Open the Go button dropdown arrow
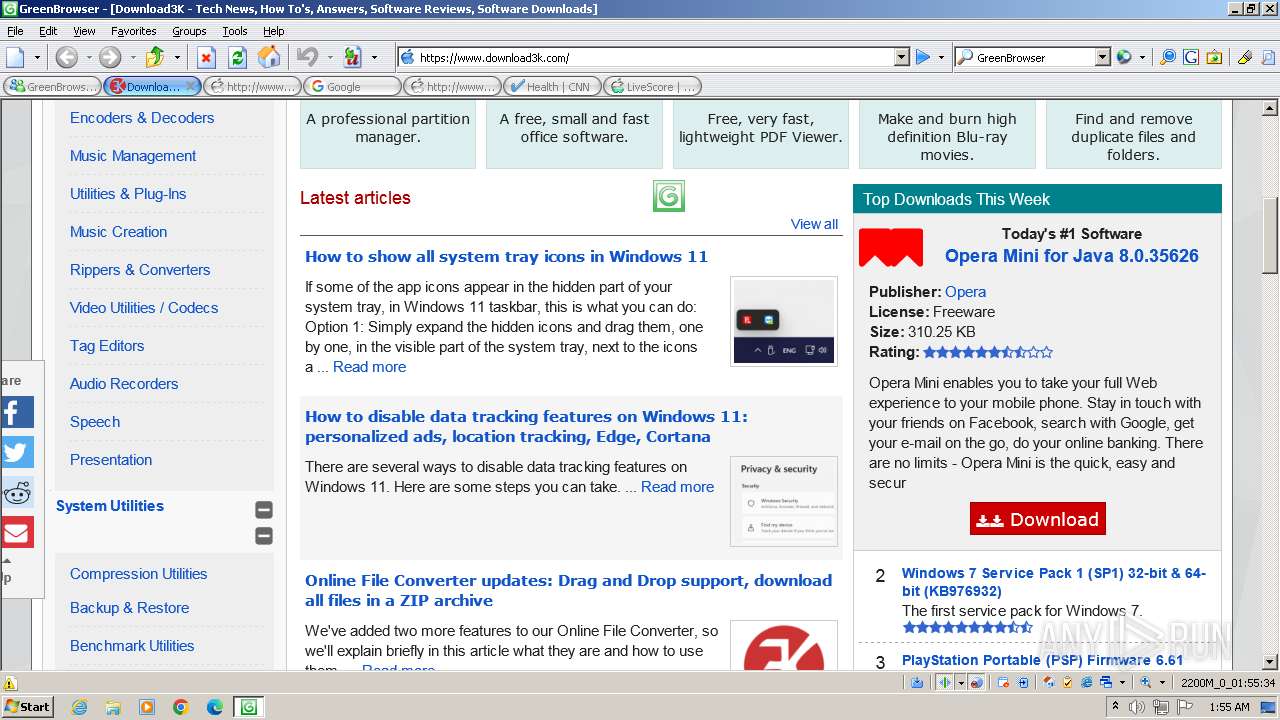 pyautogui.click(x=941, y=57)
